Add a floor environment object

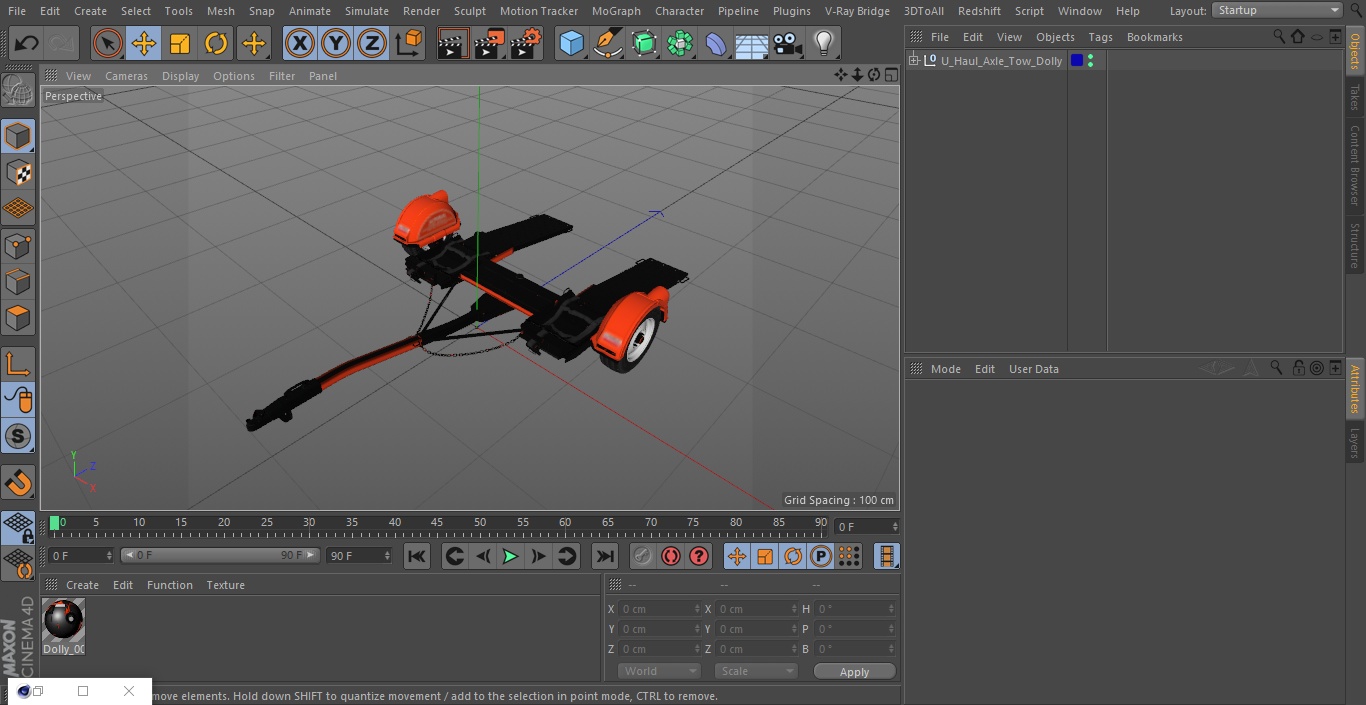(752, 43)
